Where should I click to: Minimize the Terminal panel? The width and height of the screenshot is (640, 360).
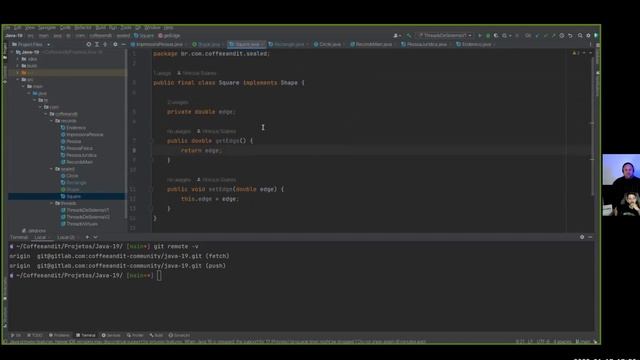[x=590, y=237]
